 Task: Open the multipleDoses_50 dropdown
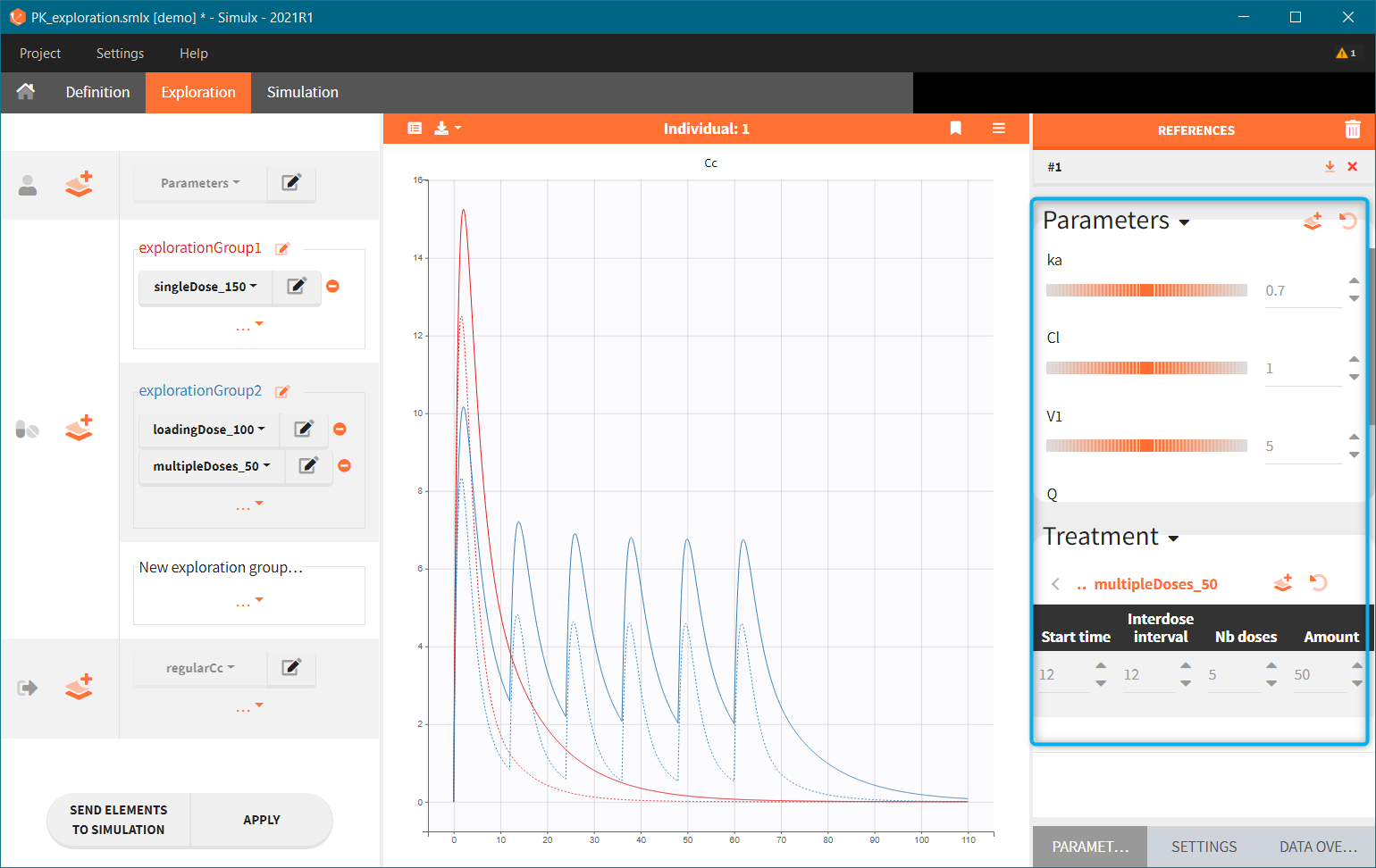[x=211, y=466]
